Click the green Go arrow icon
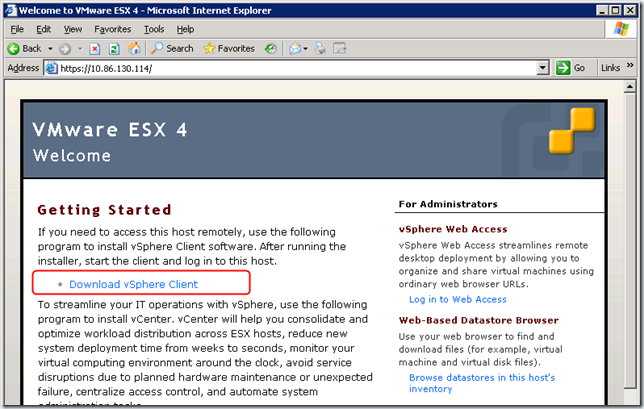The height and width of the screenshot is (409, 644). click(563, 68)
